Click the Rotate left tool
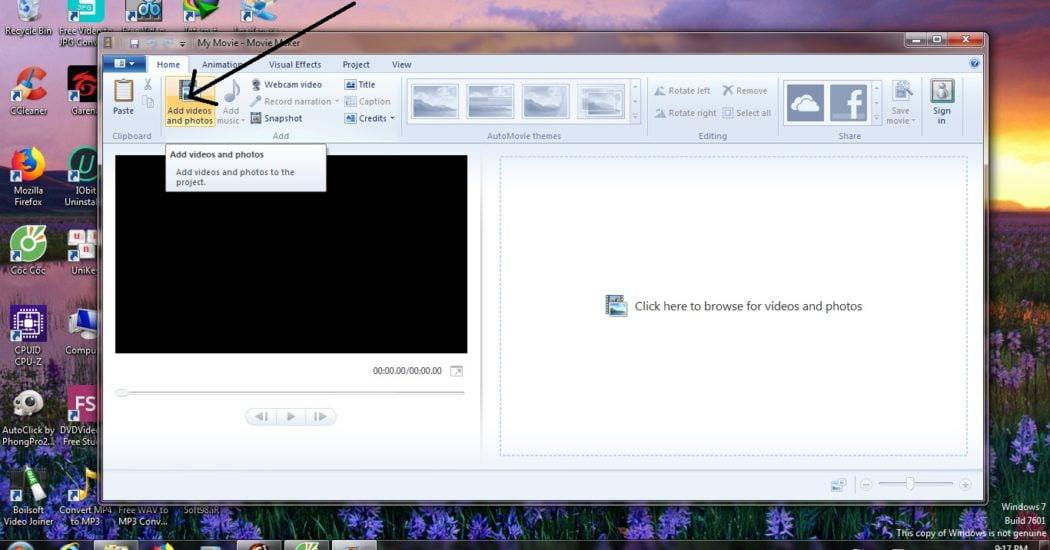Viewport: 1050px width, 550px height. [x=682, y=90]
